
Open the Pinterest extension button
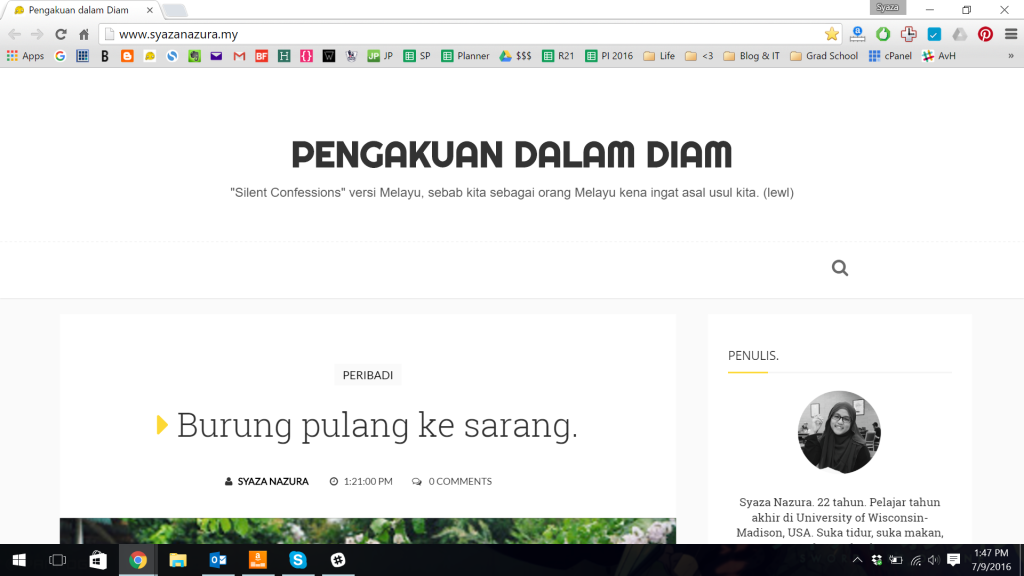pos(985,34)
